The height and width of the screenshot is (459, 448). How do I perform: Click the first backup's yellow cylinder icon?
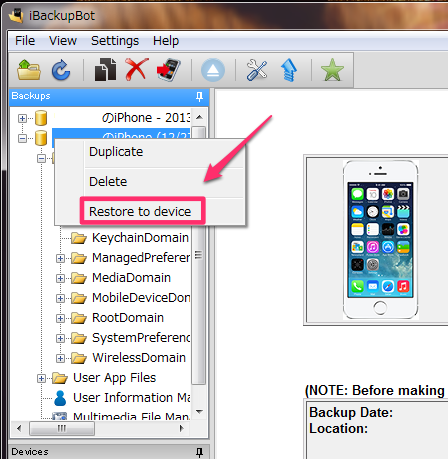click(41, 118)
